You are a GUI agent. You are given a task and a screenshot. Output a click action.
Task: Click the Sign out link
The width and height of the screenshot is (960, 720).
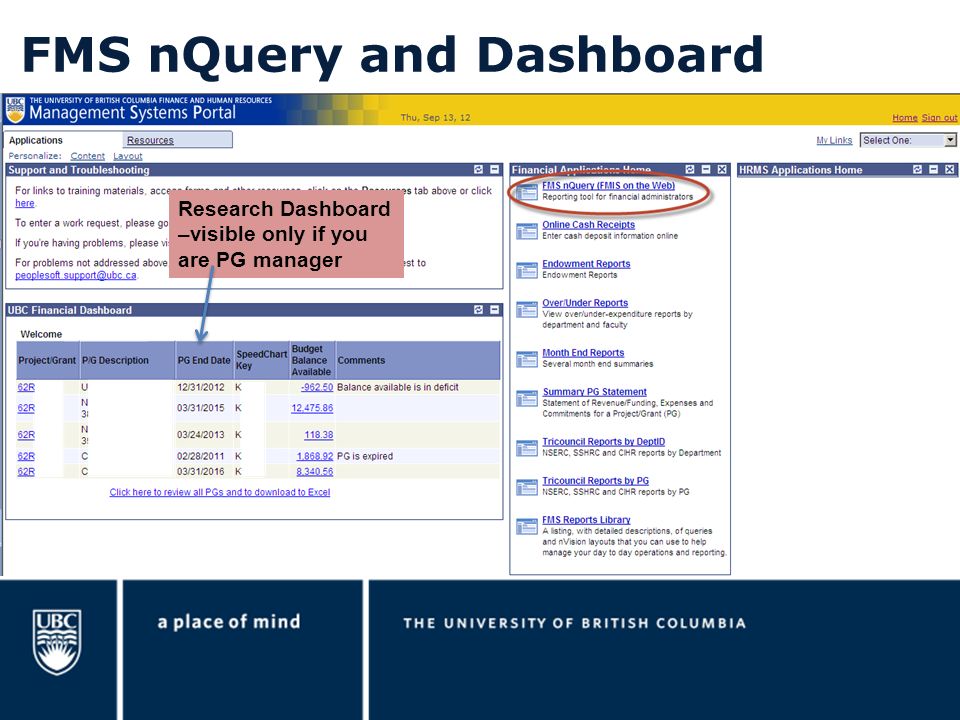pos(939,118)
